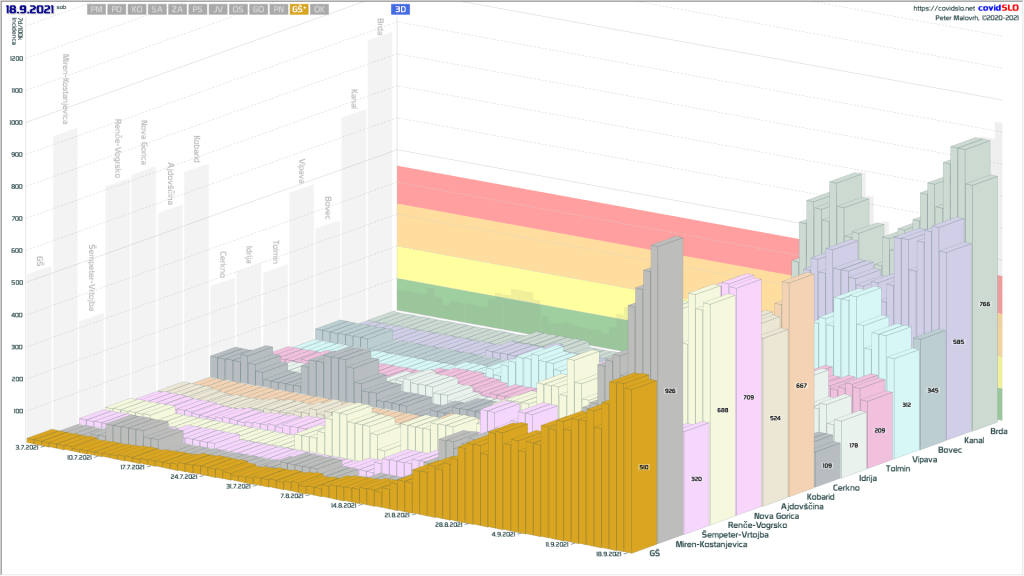This screenshot has width=1024, height=576.
Task: Switch to the KO region tab
Action: click(138, 9)
